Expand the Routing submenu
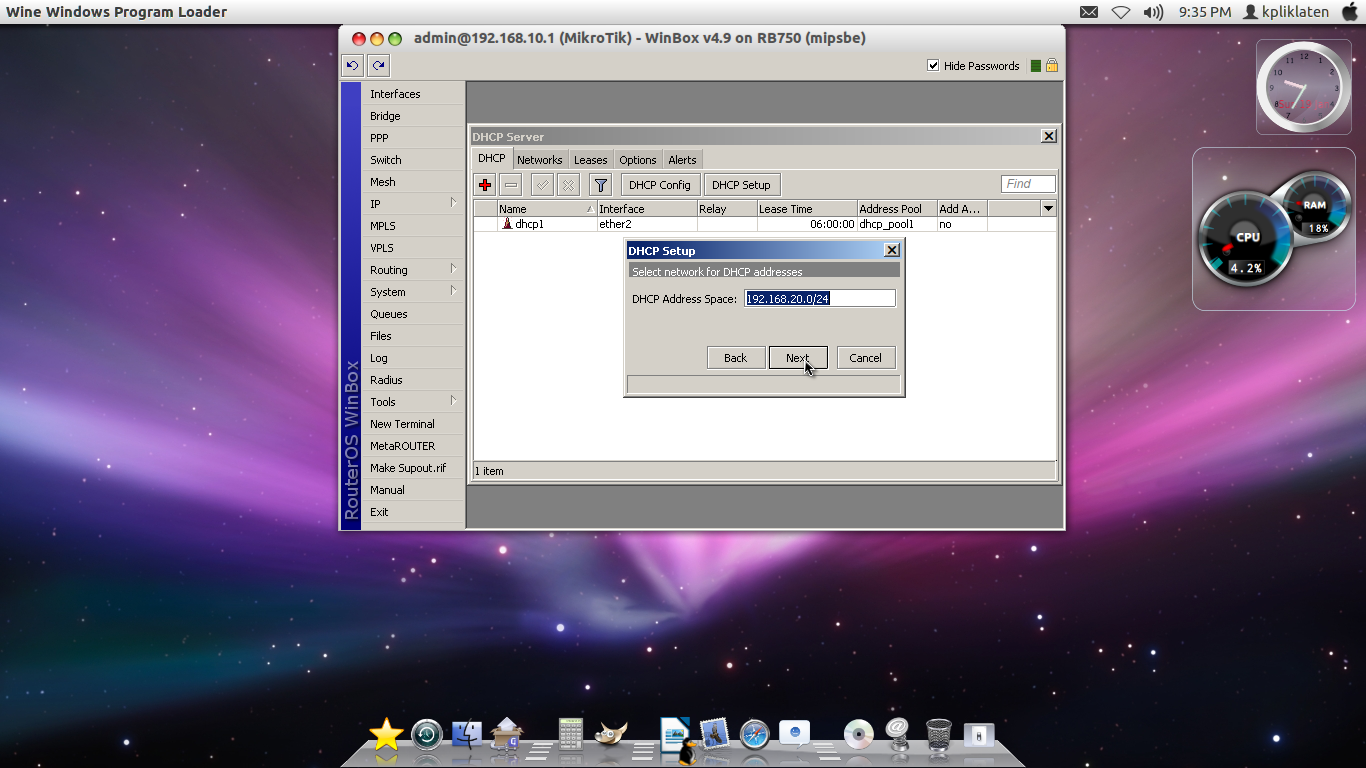1366x768 pixels. point(453,269)
